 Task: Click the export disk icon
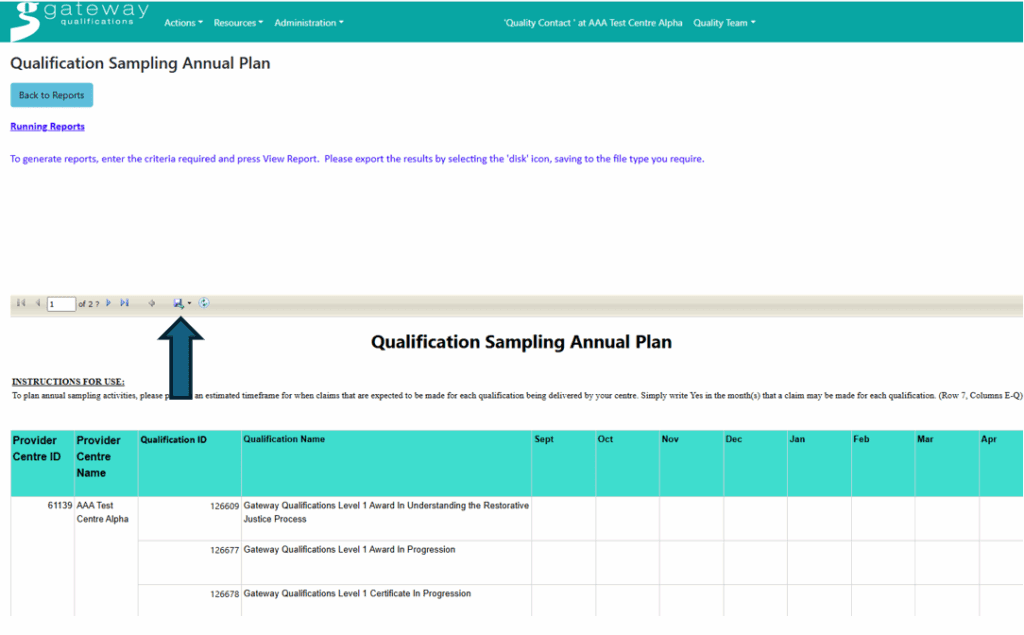pyautogui.click(x=178, y=303)
